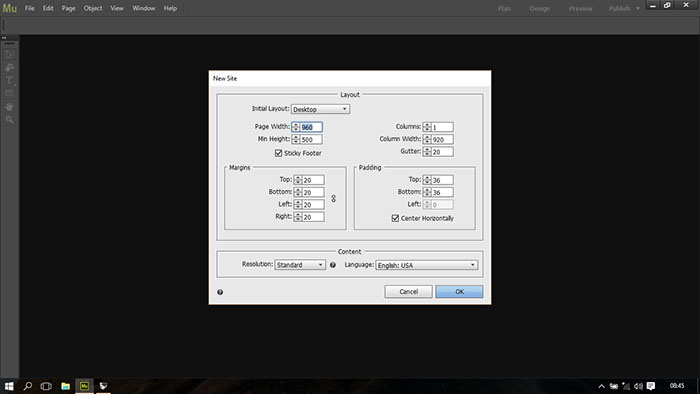Select the Text tool in the toolbox
The image size is (700, 394).
(9, 80)
